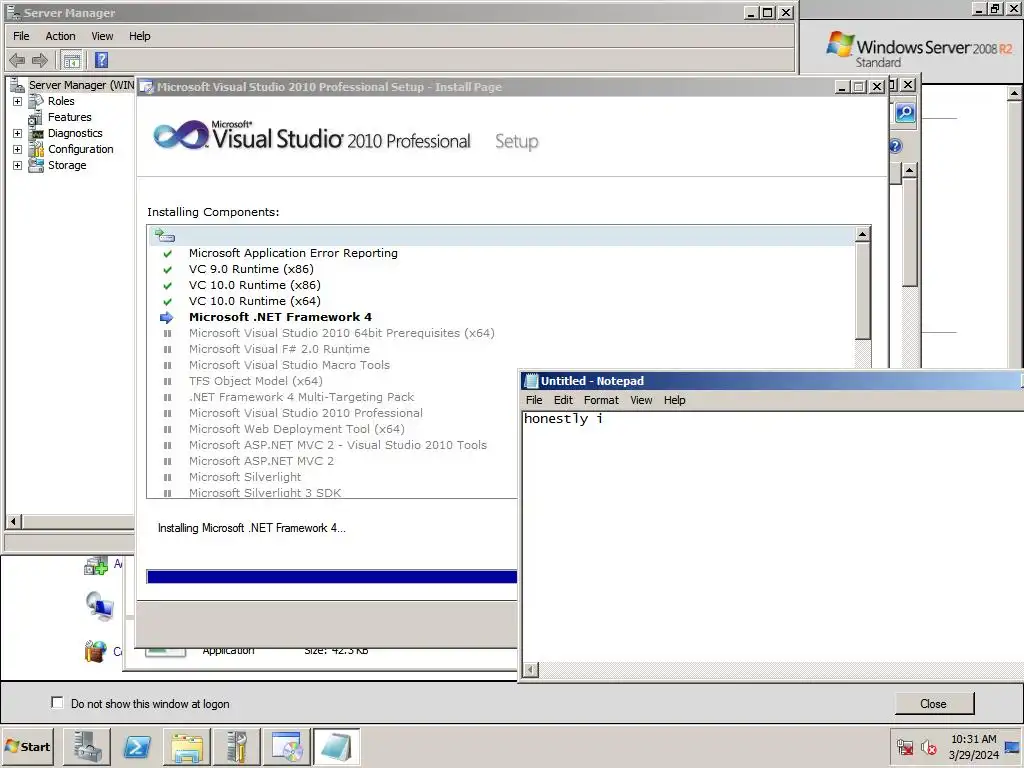Click the add server icon below Server Manager
The height and width of the screenshot is (768, 1024).
coord(95,566)
